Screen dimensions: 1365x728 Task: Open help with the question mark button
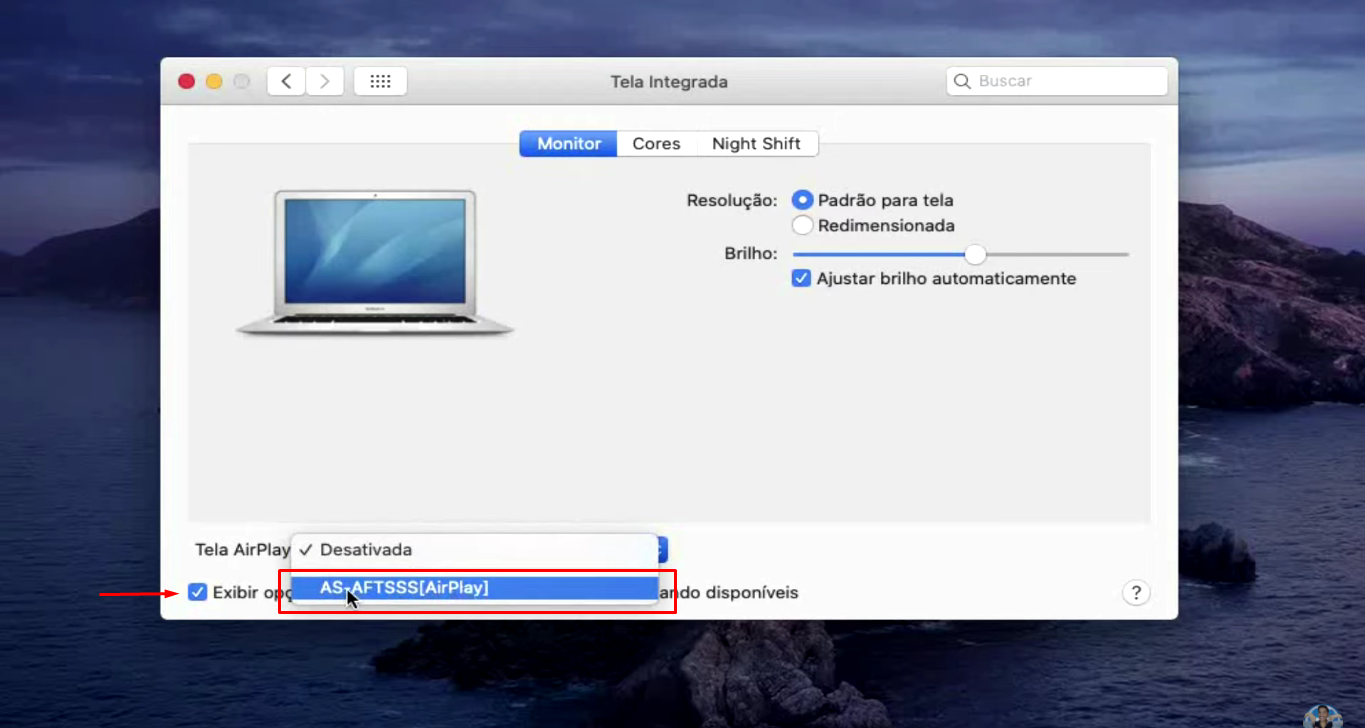(x=1135, y=593)
